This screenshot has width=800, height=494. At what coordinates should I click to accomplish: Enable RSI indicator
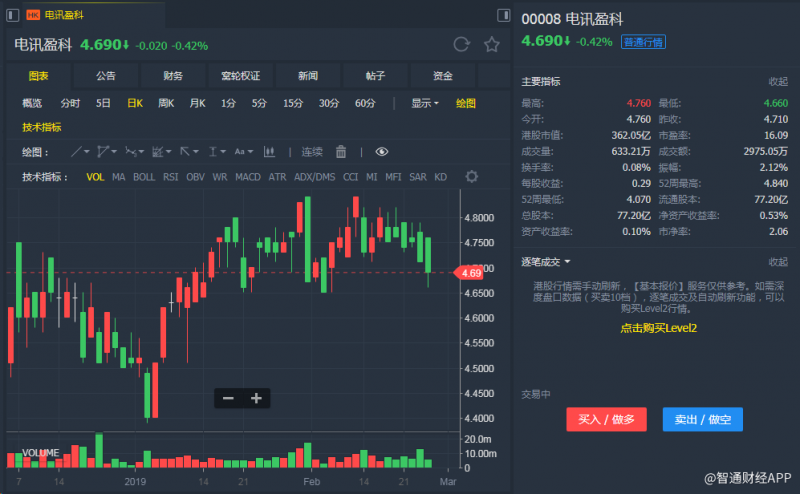point(170,177)
